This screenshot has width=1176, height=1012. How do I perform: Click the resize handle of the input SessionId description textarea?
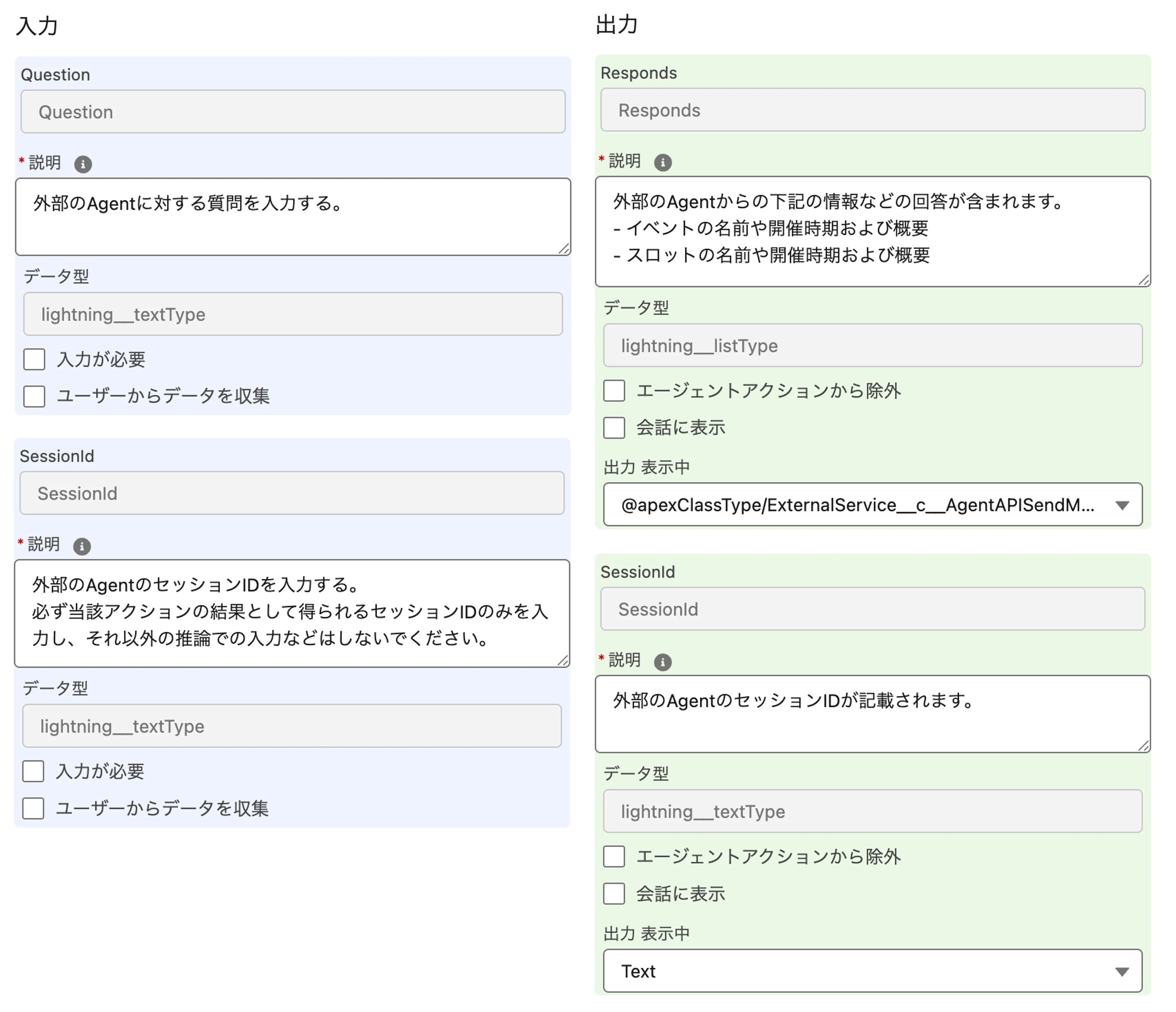(x=562, y=660)
